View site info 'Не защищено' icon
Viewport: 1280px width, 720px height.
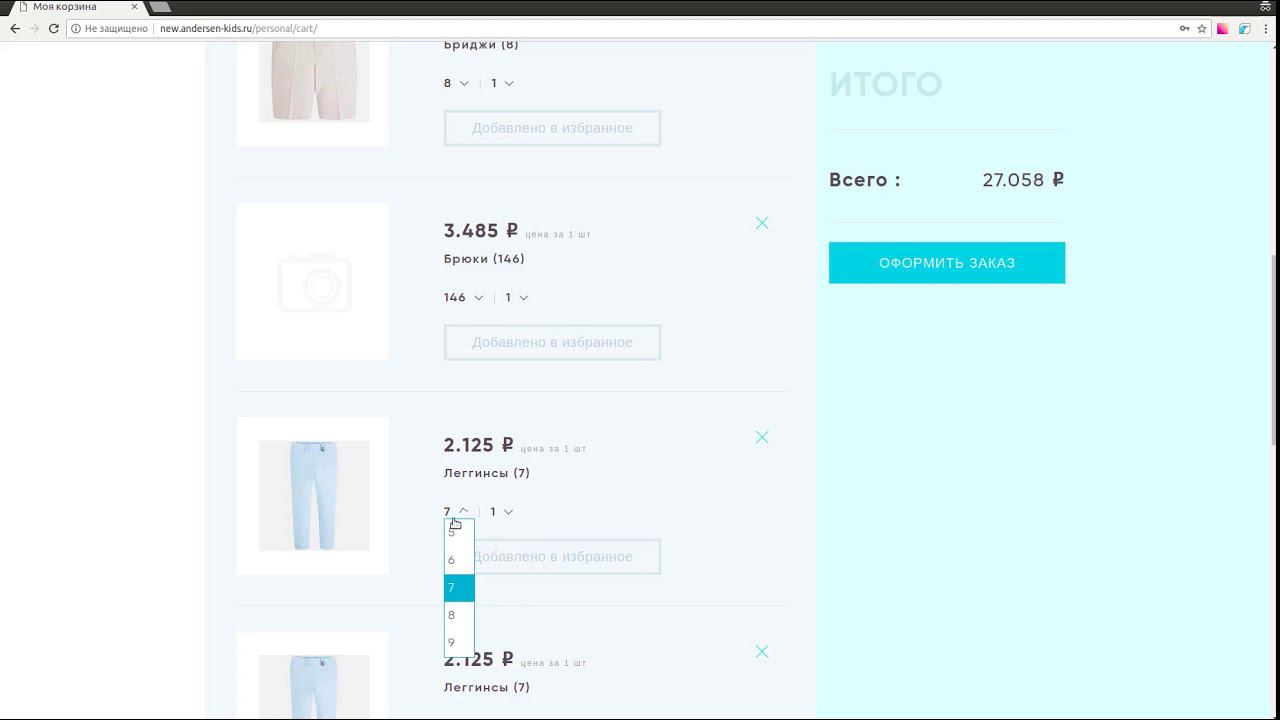(x=76, y=28)
